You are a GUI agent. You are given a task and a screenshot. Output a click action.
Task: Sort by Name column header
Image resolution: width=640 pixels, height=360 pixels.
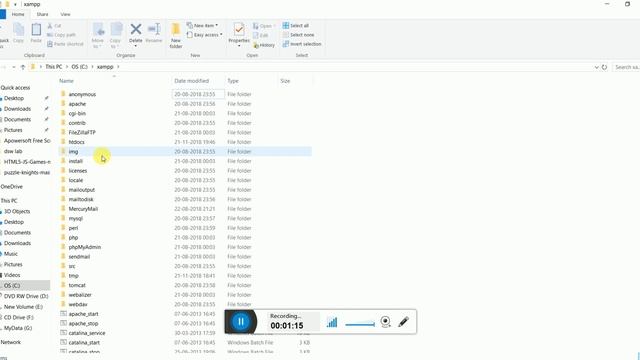tap(67, 81)
